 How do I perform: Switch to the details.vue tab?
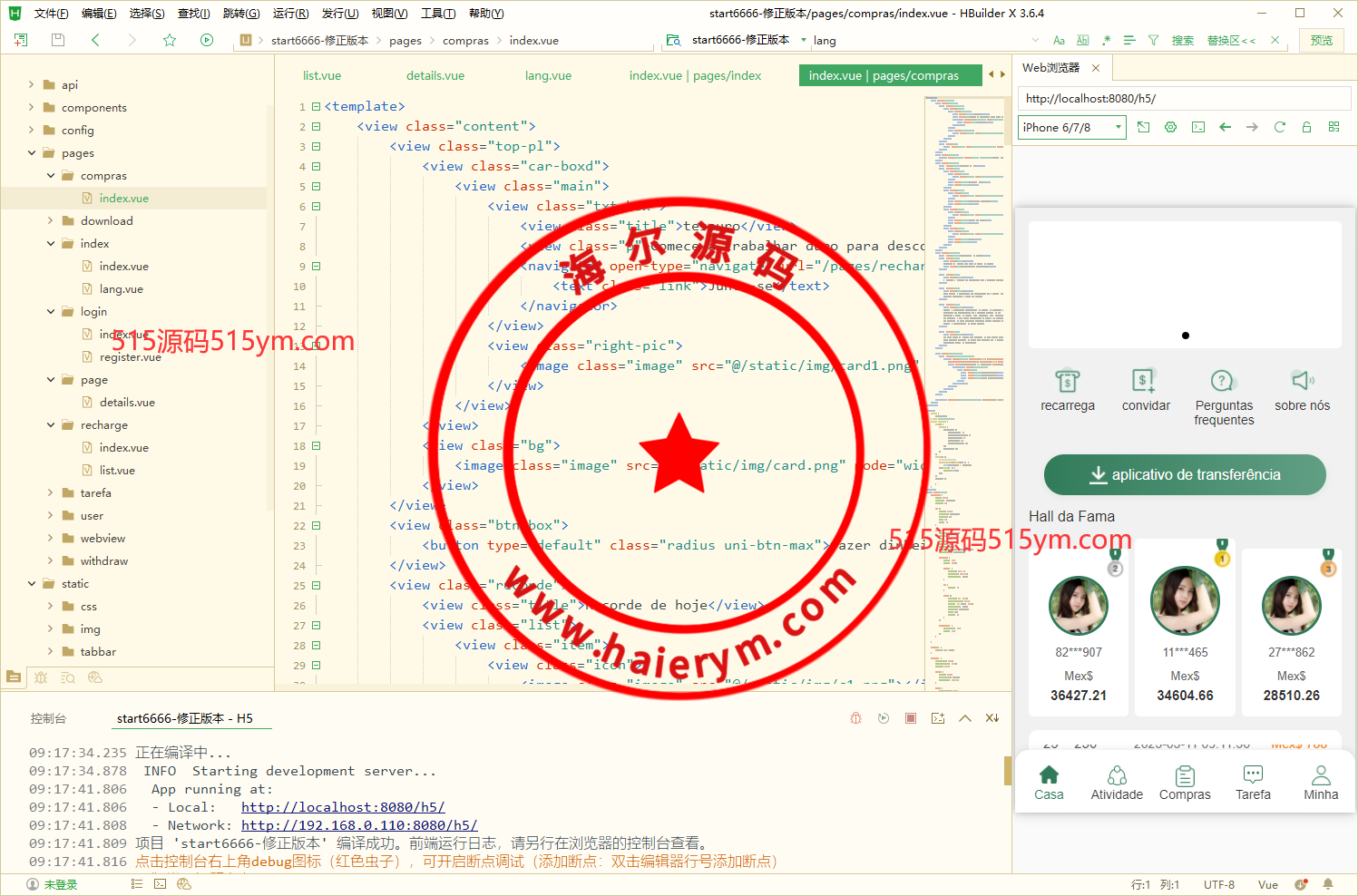click(x=435, y=75)
